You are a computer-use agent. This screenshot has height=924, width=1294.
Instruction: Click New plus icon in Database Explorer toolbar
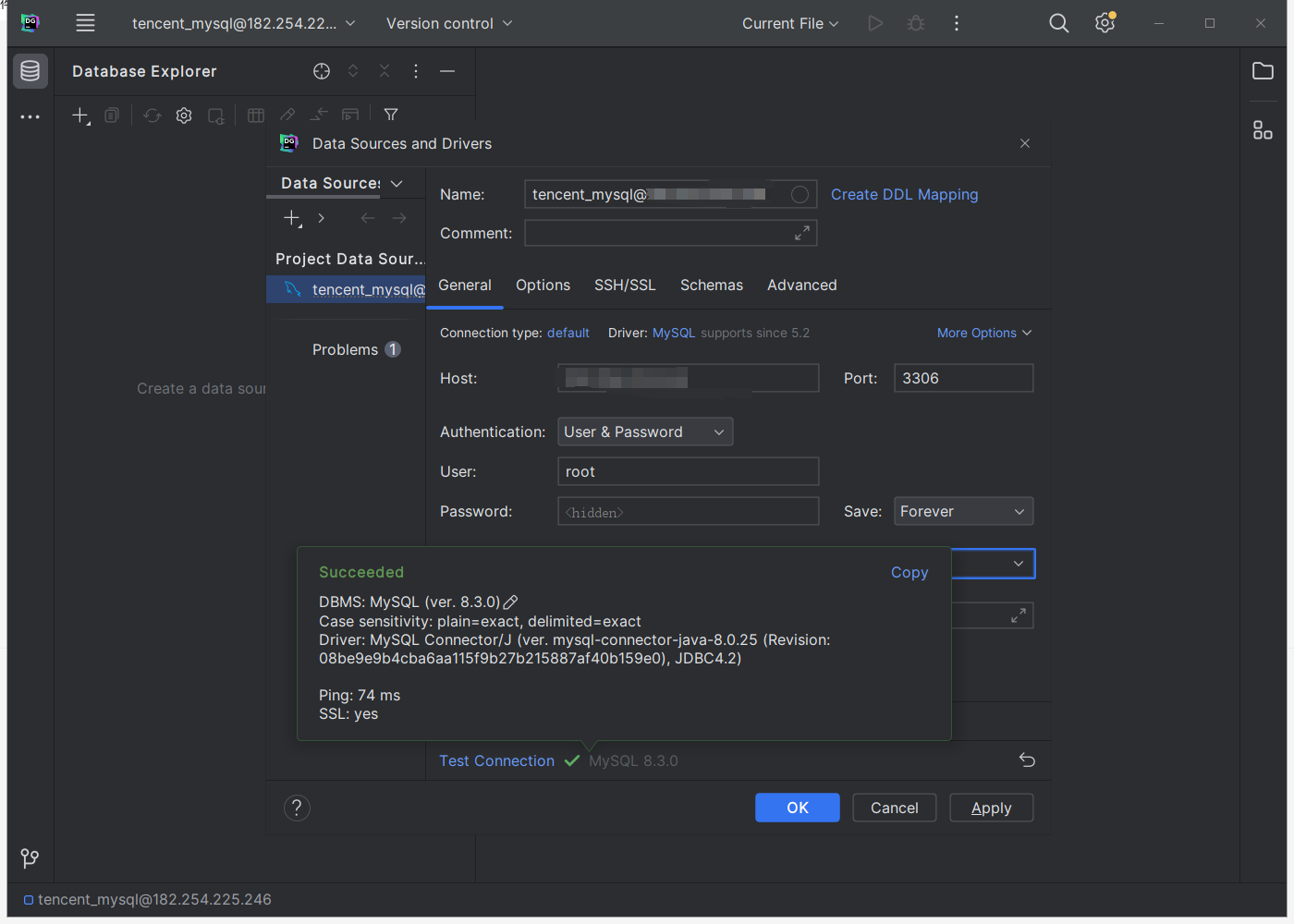81,115
